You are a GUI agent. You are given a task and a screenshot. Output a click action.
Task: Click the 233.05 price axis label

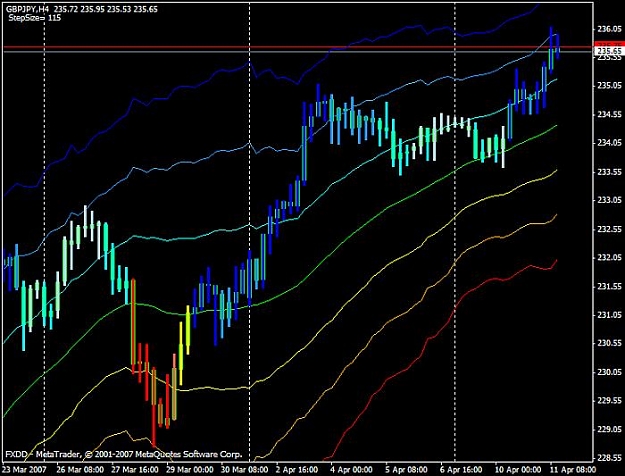[x=609, y=200]
